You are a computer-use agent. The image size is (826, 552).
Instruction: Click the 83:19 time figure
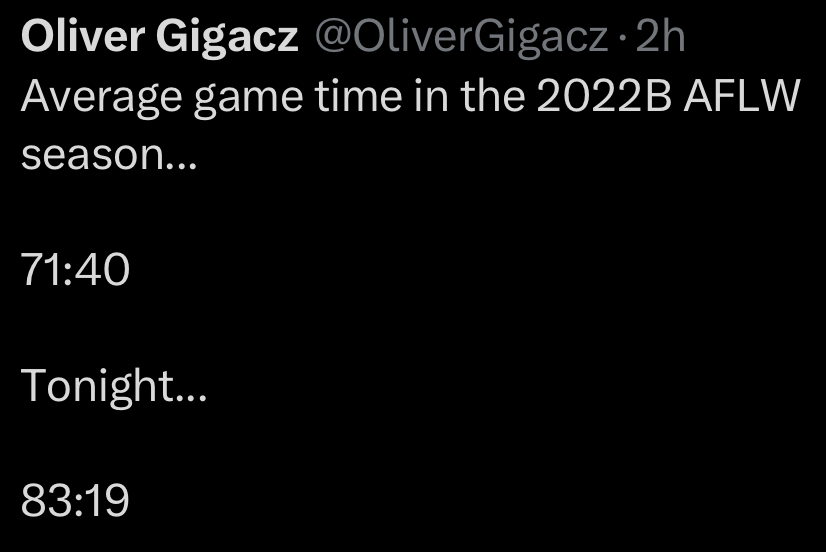(x=75, y=500)
